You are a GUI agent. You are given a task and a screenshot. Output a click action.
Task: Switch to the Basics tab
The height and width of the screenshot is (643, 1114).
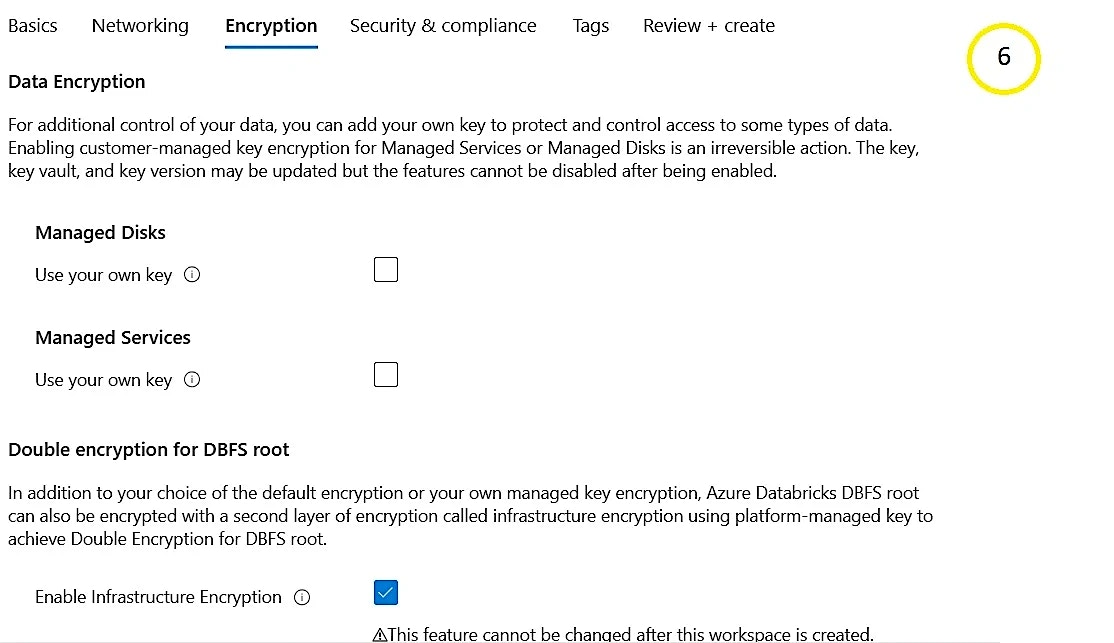[33, 26]
